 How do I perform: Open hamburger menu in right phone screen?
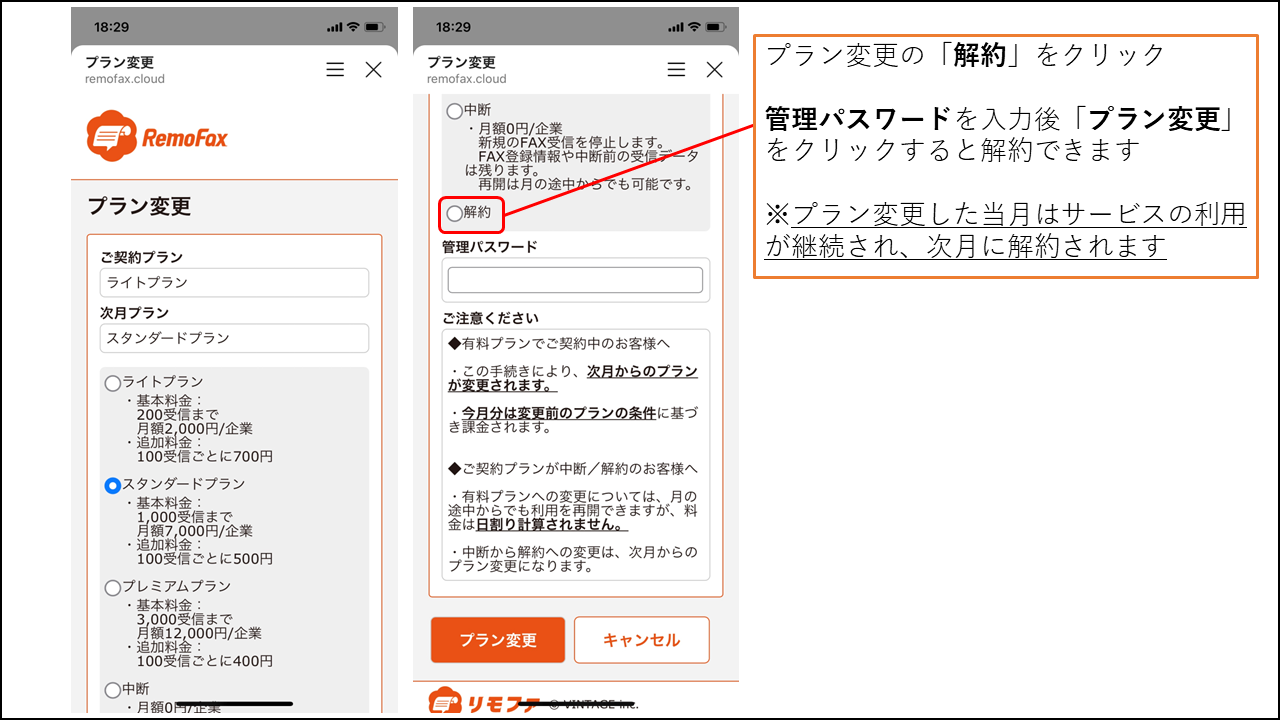click(677, 69)
